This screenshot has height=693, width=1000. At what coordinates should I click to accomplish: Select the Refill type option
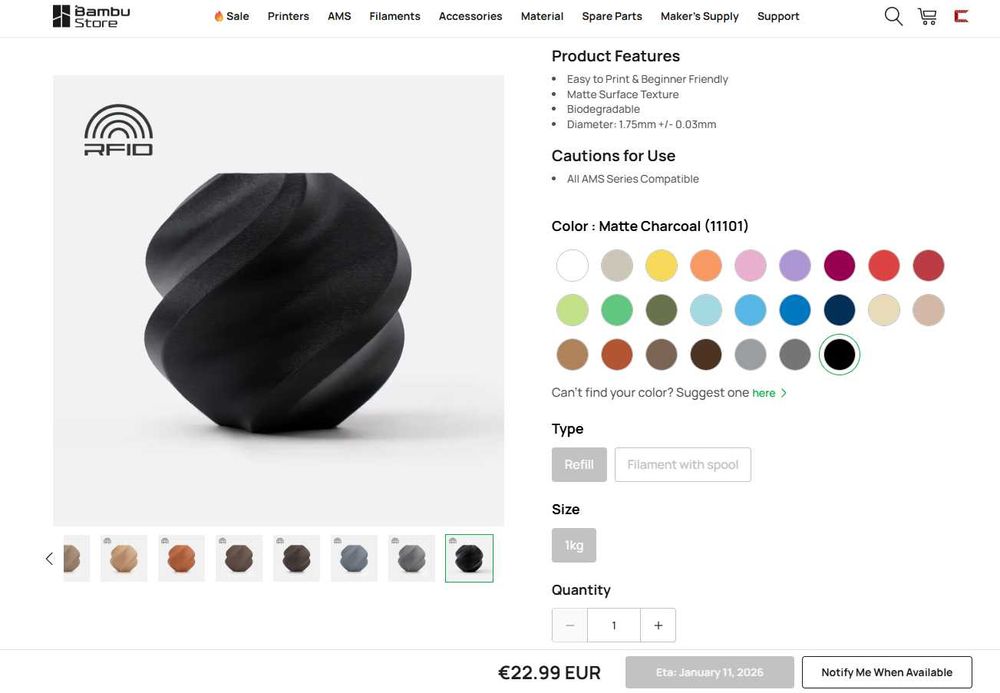click(x=579, y=464)
